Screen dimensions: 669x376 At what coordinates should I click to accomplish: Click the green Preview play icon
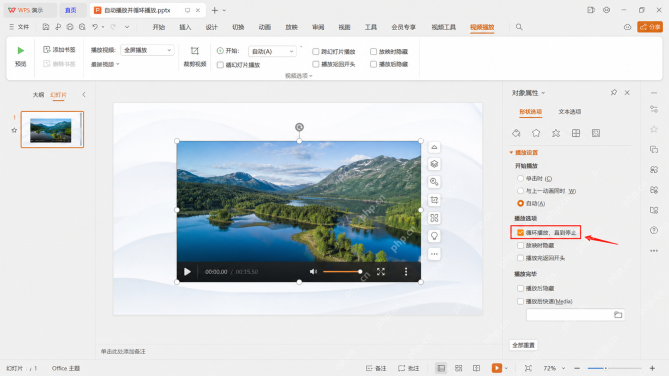pyautogui.click(x=20, y=50)
